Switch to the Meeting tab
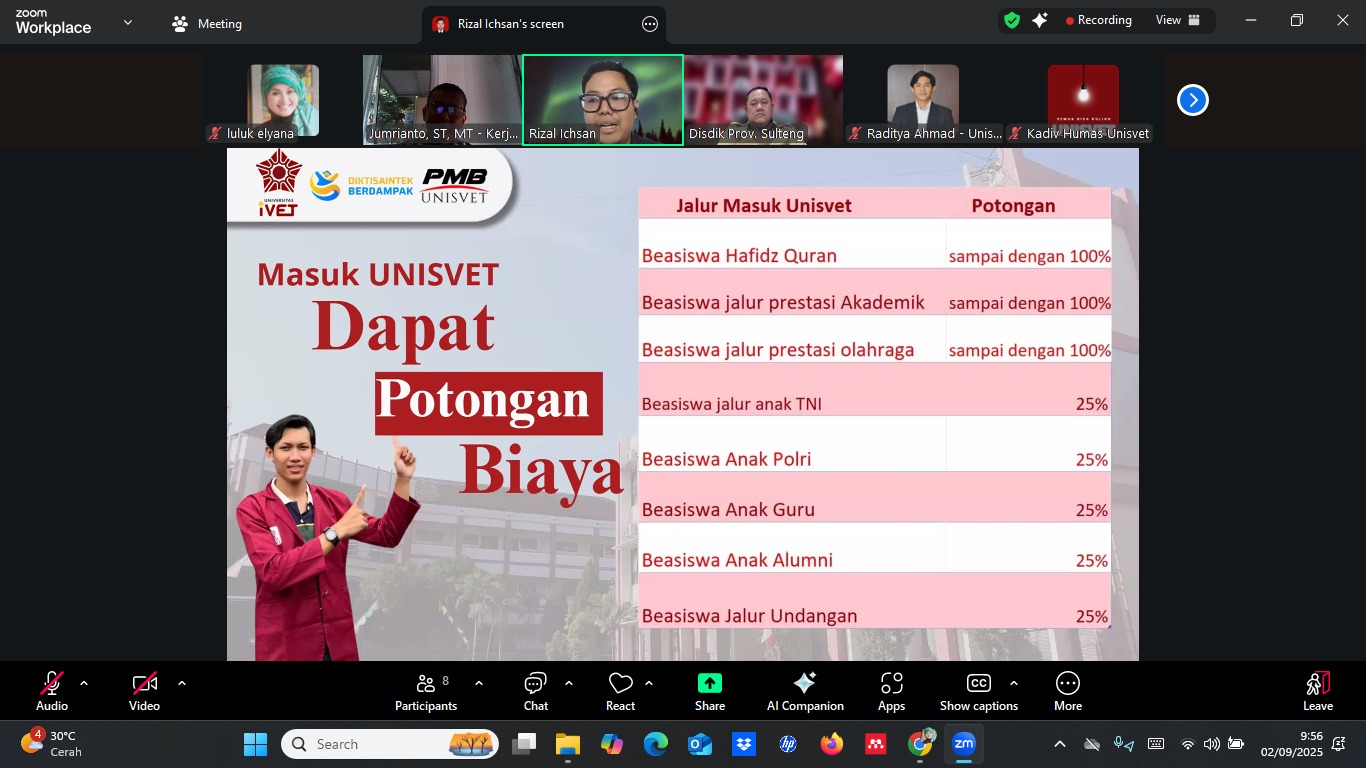Screen dimensions: 1366x768 pos(207,24)
